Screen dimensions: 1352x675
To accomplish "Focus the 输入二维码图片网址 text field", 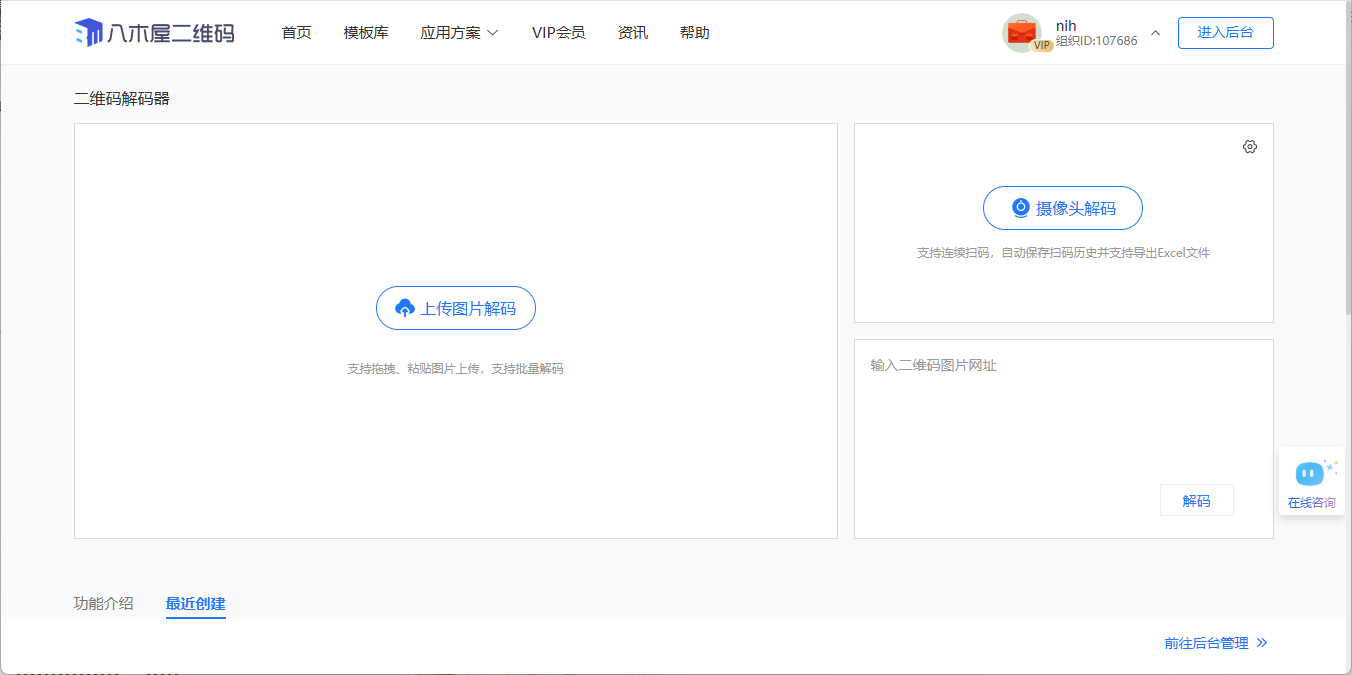I will (1062, 410).
